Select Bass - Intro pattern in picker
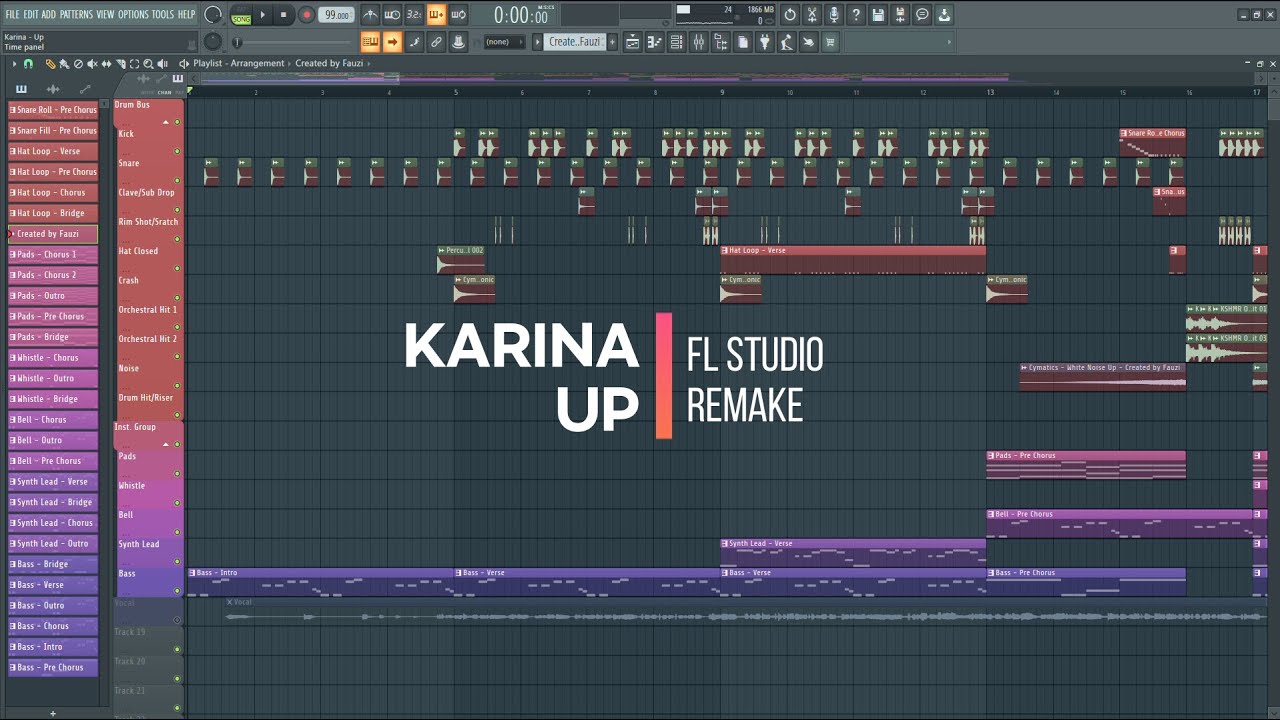Viewport: 1280px width, 720px height. click(x=53, y=647)
